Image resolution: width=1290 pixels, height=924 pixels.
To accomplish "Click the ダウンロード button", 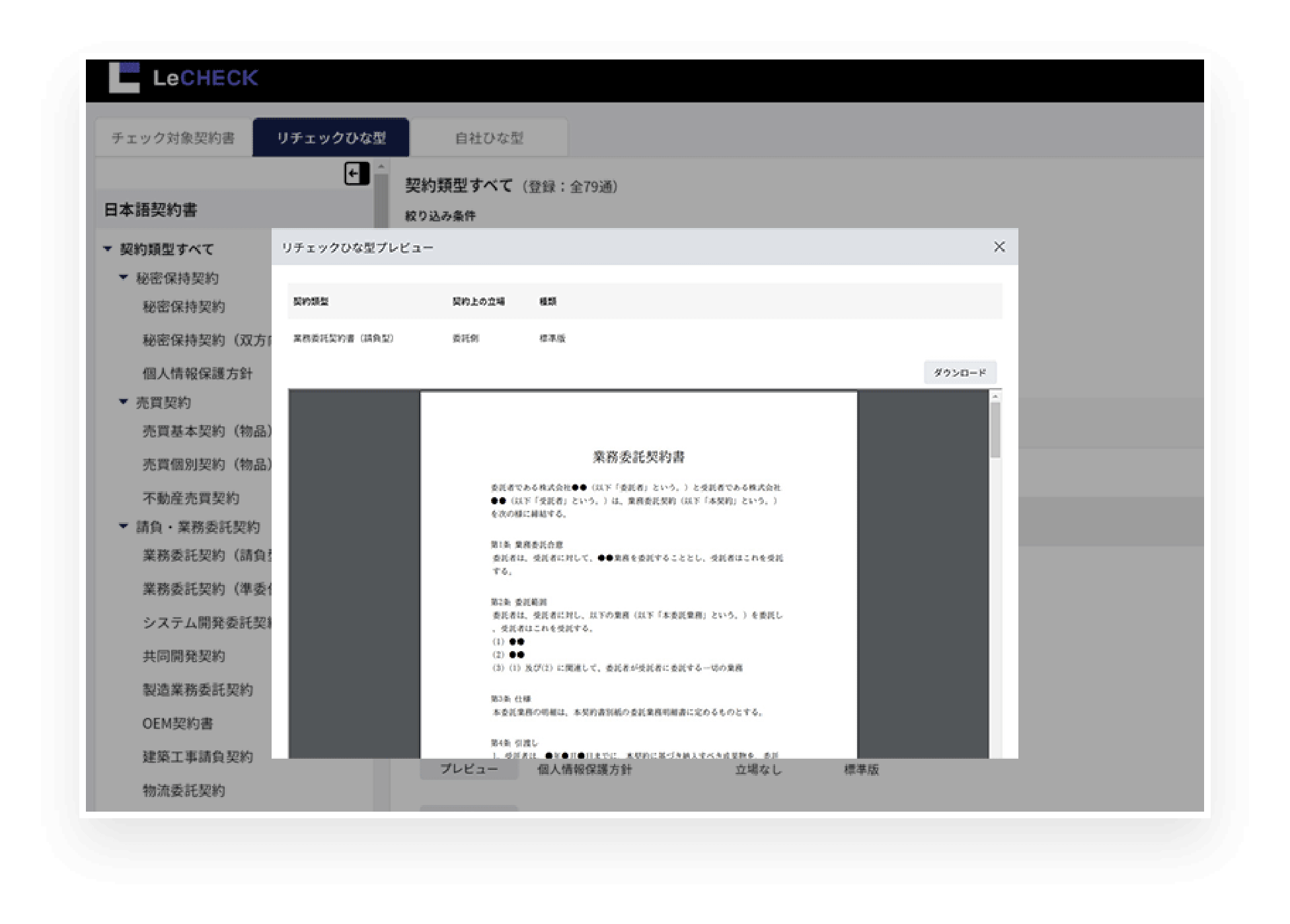I will coord(960,373).
